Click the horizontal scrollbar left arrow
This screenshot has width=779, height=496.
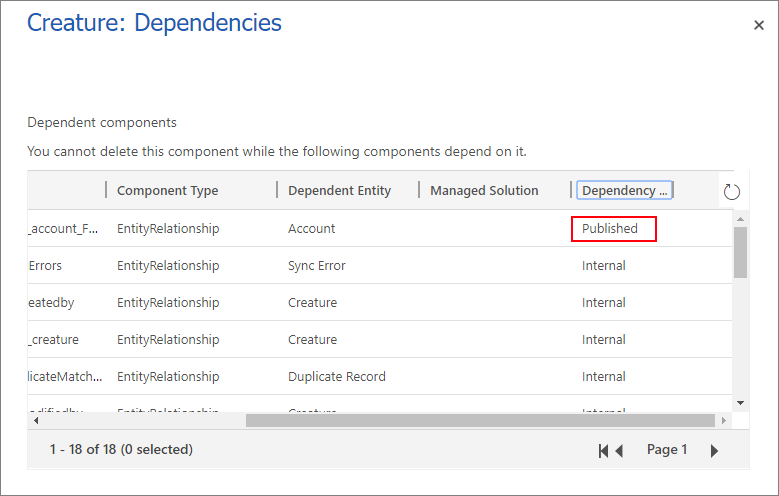(x=35, y=421)
